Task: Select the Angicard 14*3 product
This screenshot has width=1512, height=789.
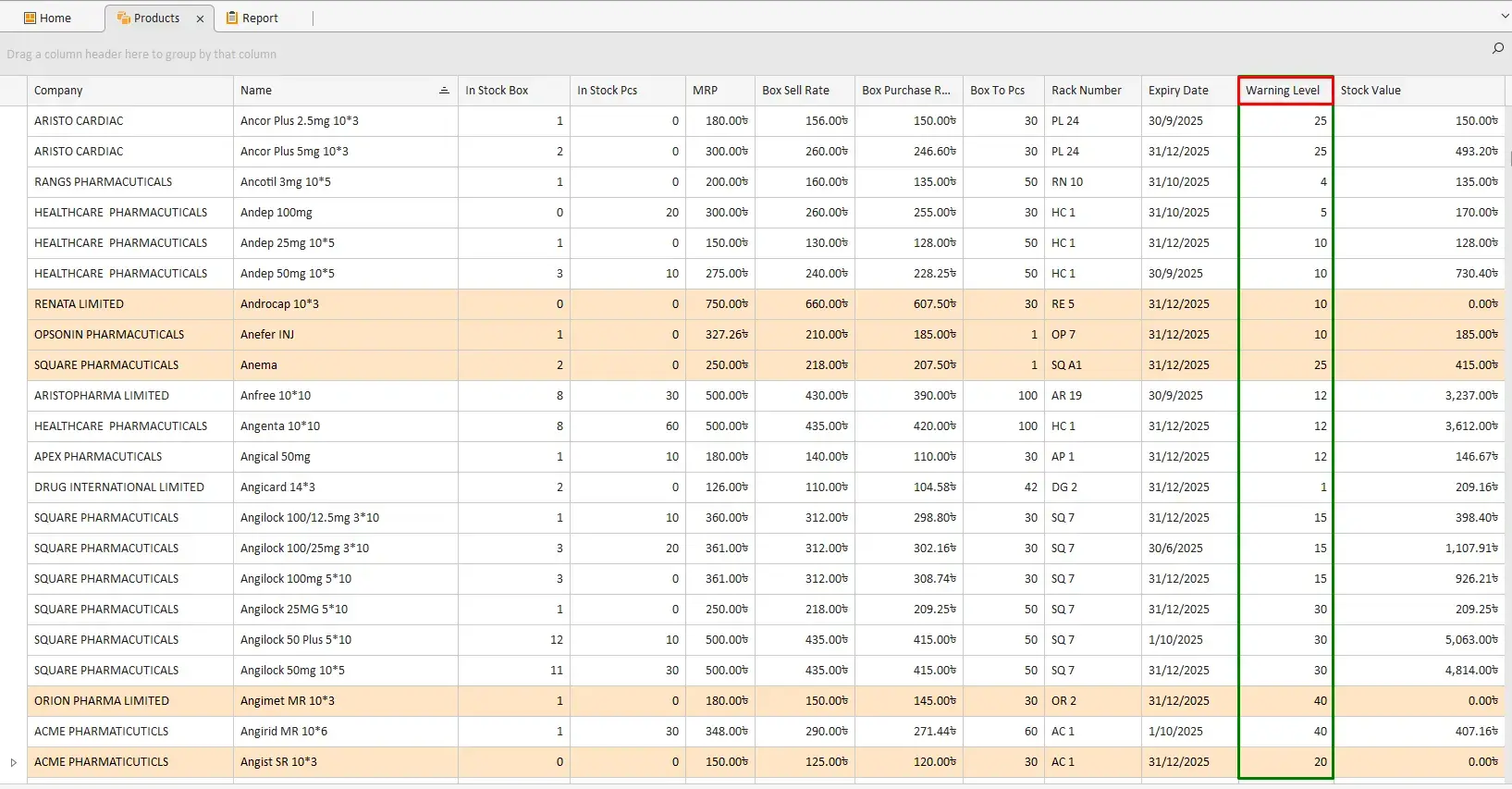Action: (346, 487)
